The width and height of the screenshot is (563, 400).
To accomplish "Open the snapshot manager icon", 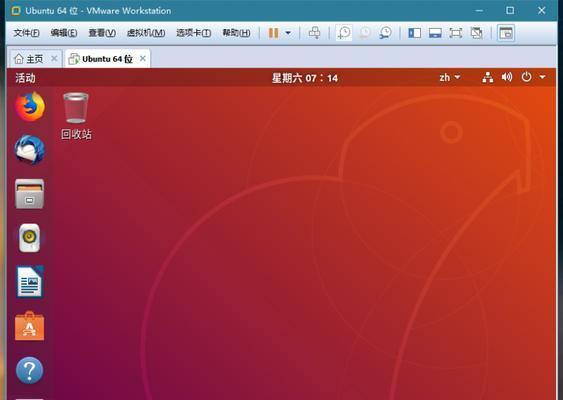I will coord(385,33).
